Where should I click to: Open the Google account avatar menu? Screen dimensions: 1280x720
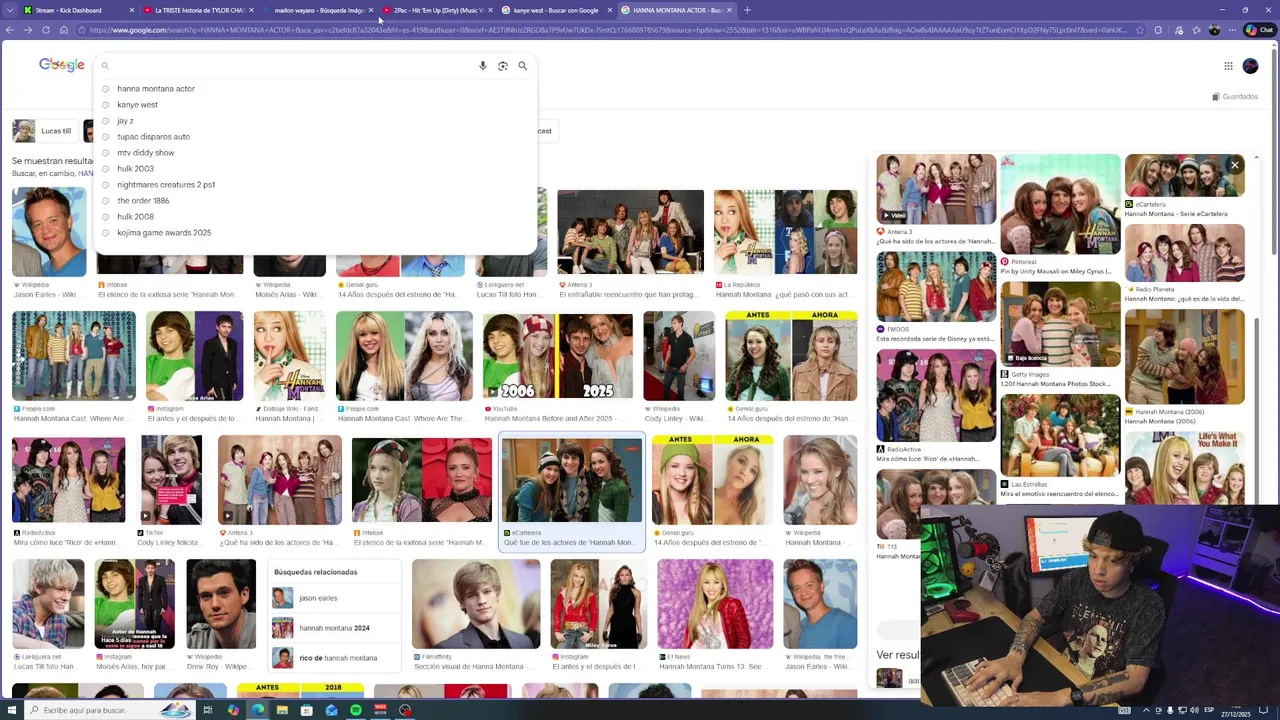coord(1250,66)
